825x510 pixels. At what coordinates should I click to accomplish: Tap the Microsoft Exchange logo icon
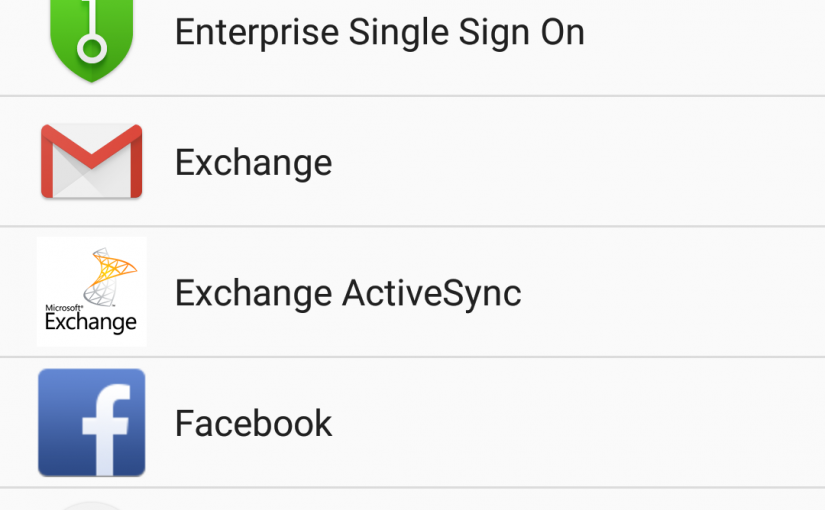click(92, 292)
